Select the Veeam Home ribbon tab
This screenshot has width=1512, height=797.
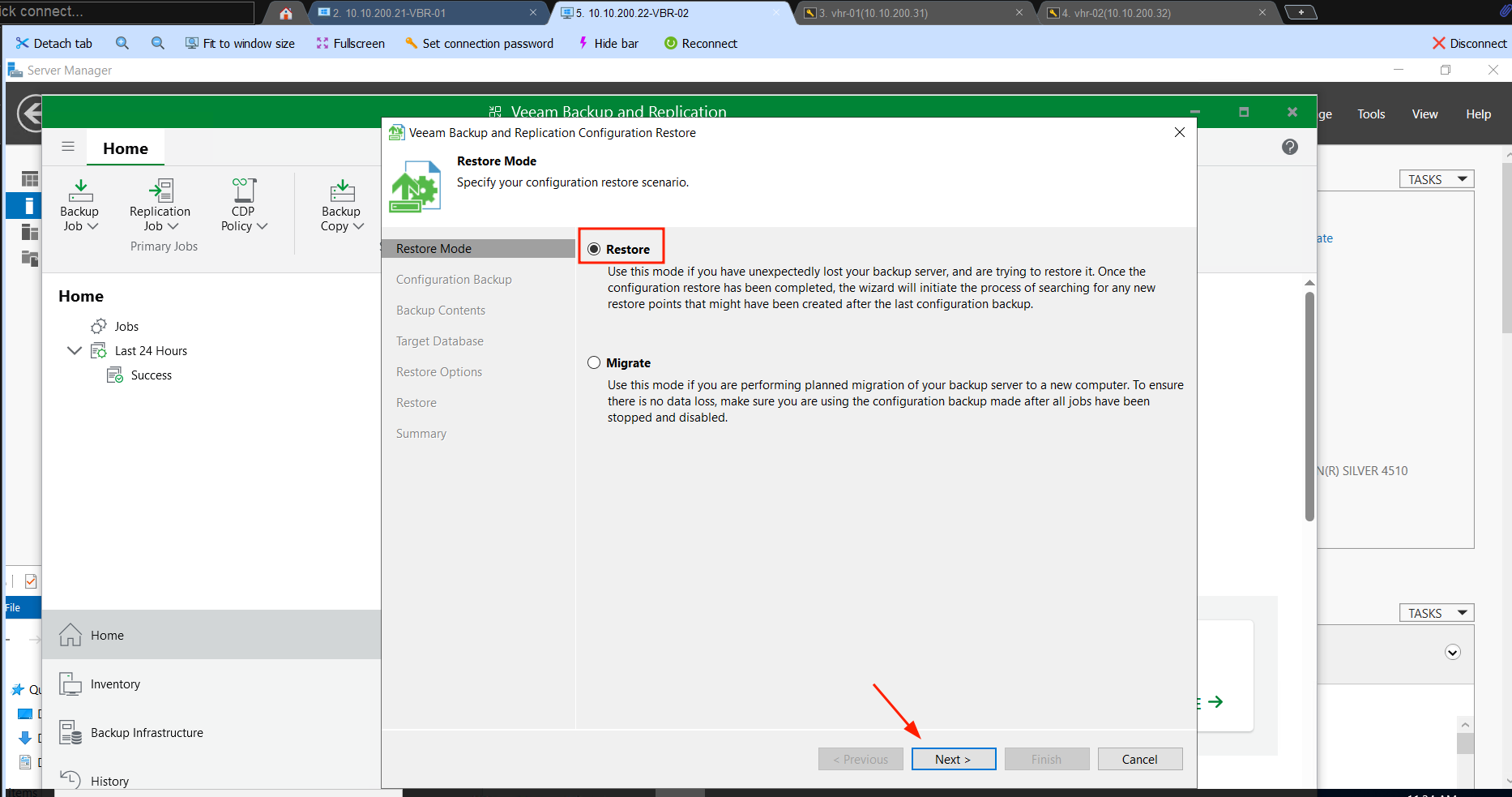(126, 148)
